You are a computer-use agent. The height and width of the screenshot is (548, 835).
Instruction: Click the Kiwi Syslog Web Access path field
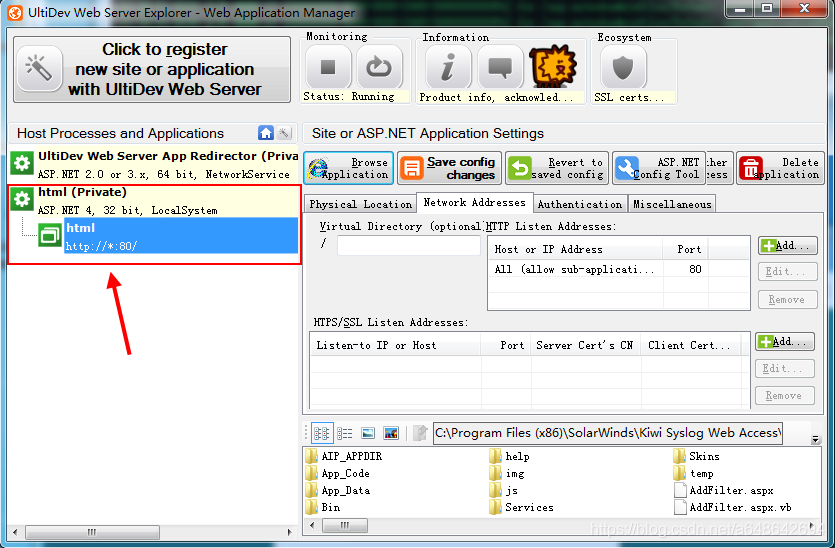[x=608, y=433]
